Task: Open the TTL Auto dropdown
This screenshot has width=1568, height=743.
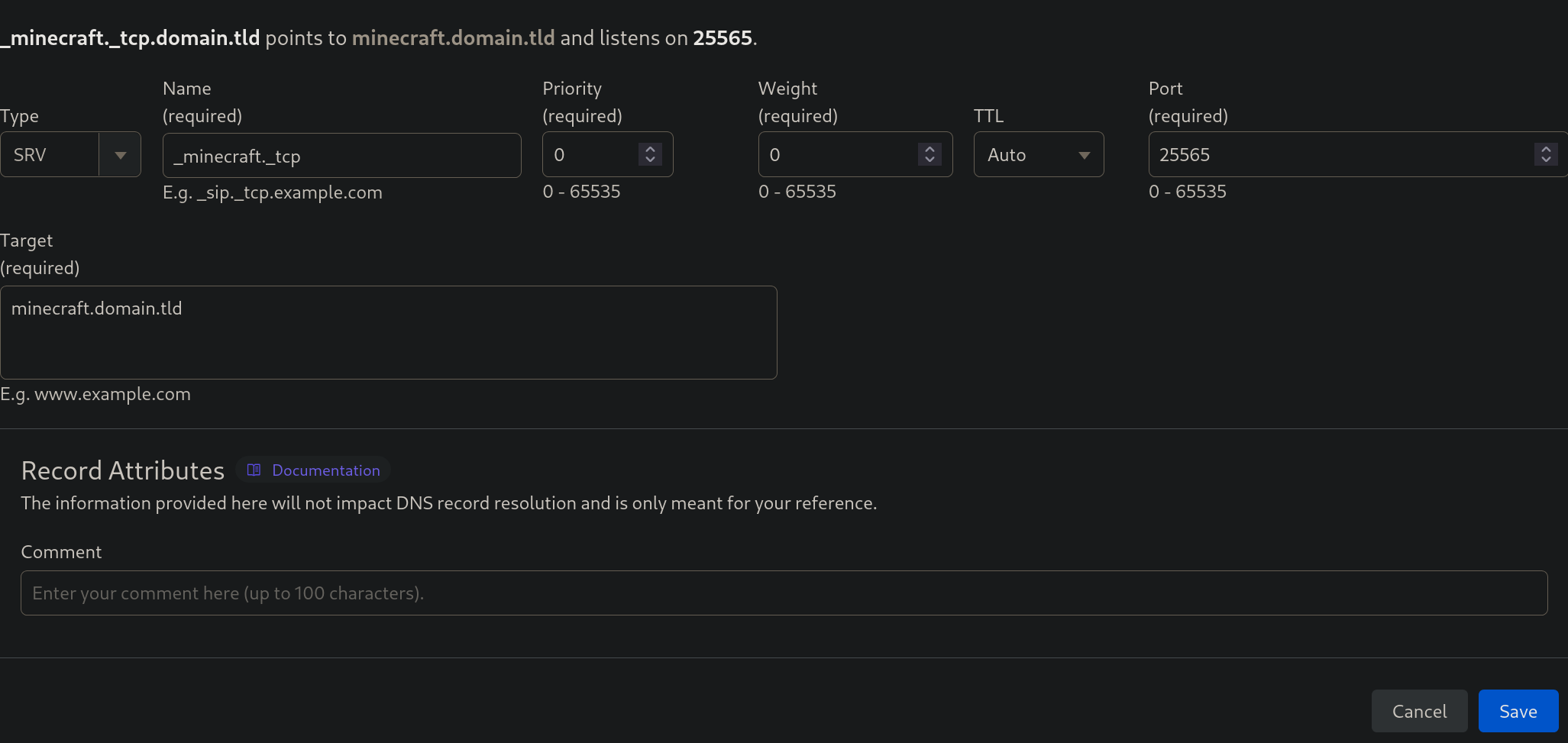Action: click(x=1039, y=154)
